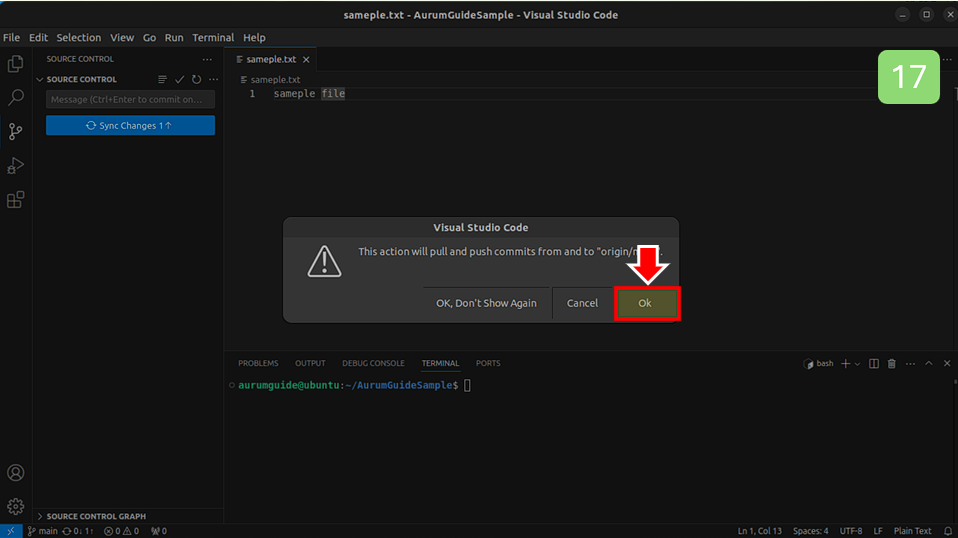Click the errors and warnings status indicator
This screenshot has height=538, width=958.
pyautogui.click(x=121, y=531)
